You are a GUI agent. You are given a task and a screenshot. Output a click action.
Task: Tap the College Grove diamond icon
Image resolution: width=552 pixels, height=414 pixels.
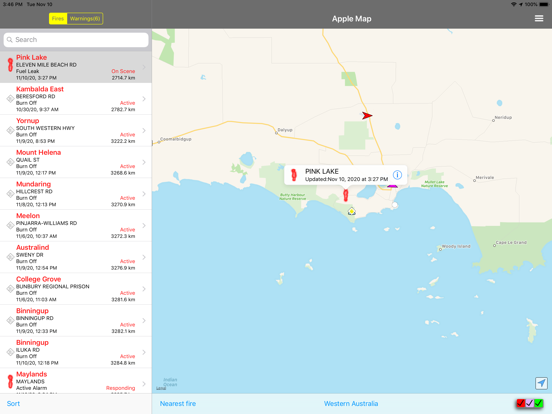[x=10, y=289]
